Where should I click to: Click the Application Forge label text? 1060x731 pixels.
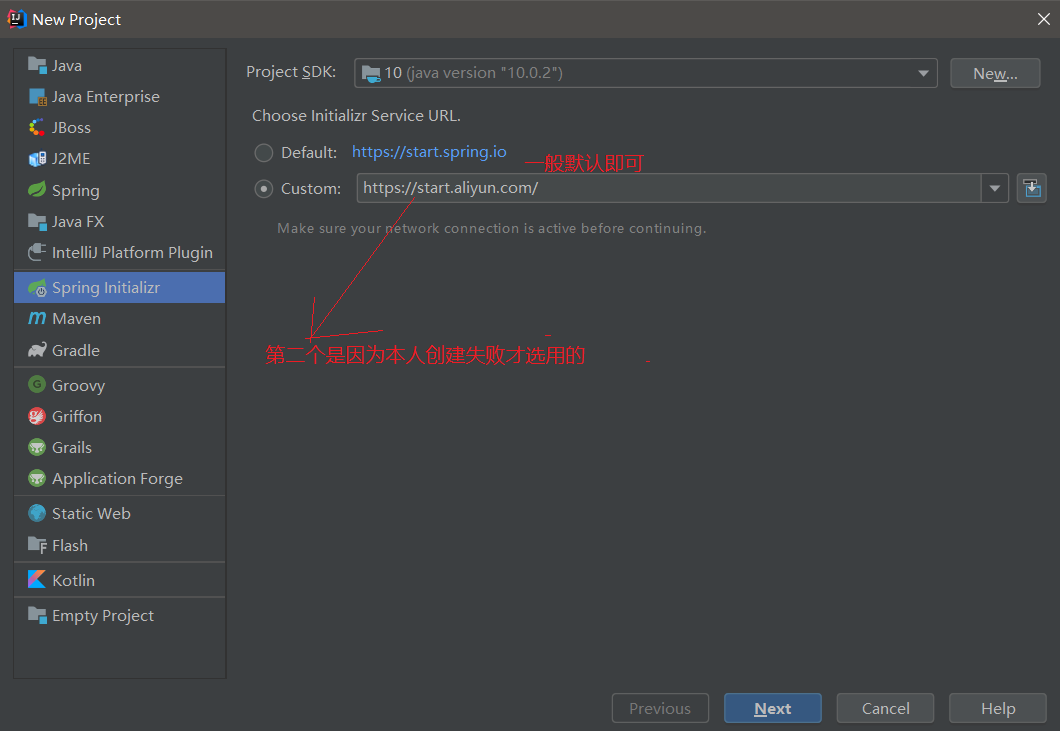tap(118, 479)
